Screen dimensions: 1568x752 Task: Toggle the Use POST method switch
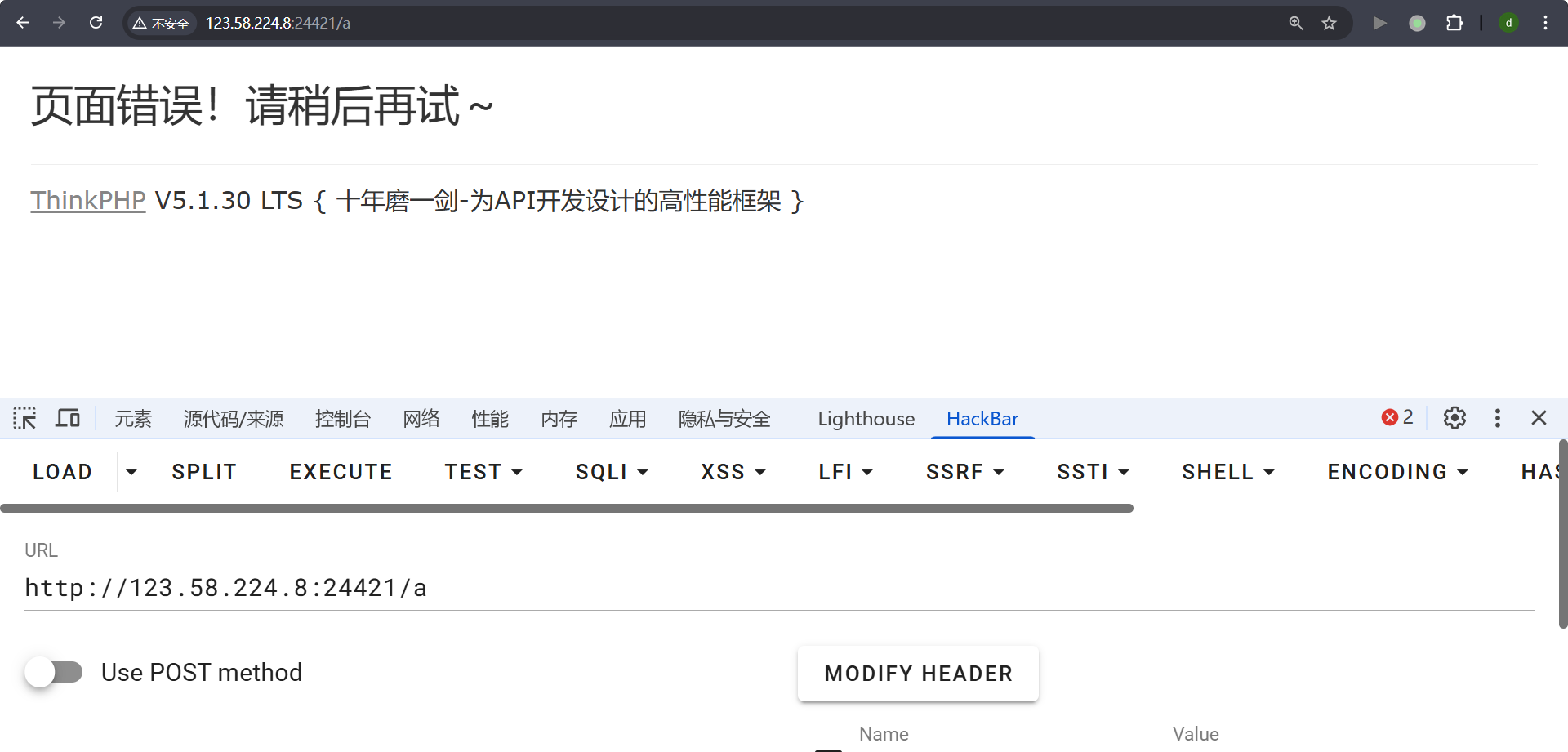coord(54,672)
